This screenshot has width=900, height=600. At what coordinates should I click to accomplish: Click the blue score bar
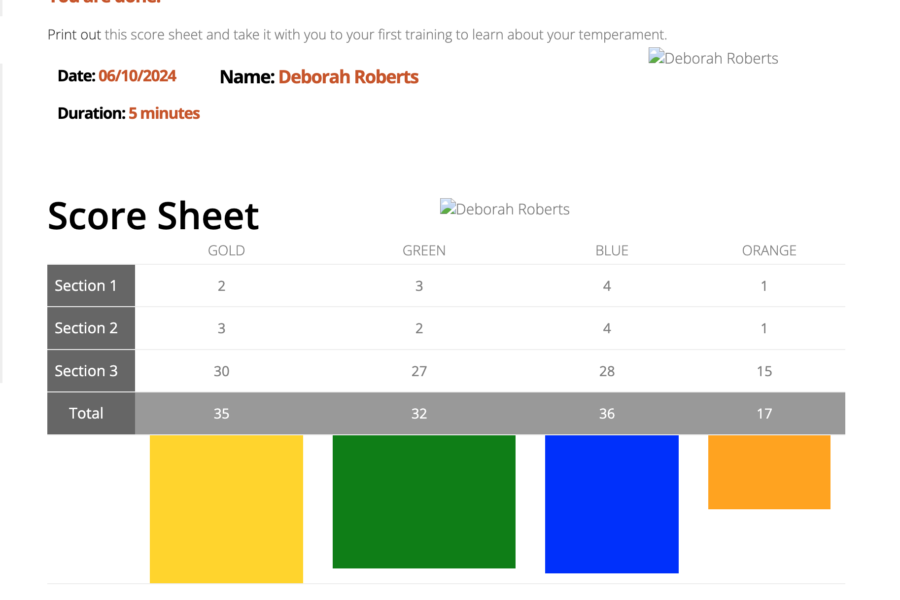pyautogui.click(x=611, y=504)
